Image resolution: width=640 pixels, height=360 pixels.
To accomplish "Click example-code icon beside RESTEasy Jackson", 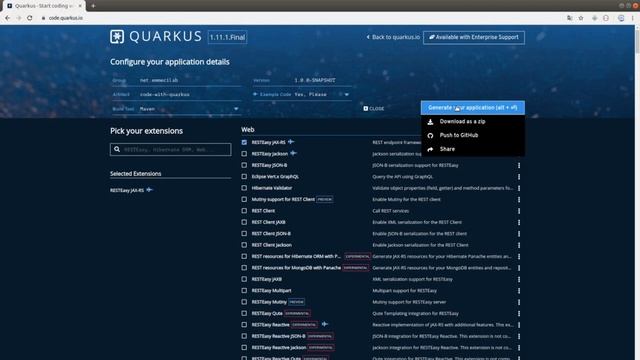I will pyautogui.click(x=293, y=153).
